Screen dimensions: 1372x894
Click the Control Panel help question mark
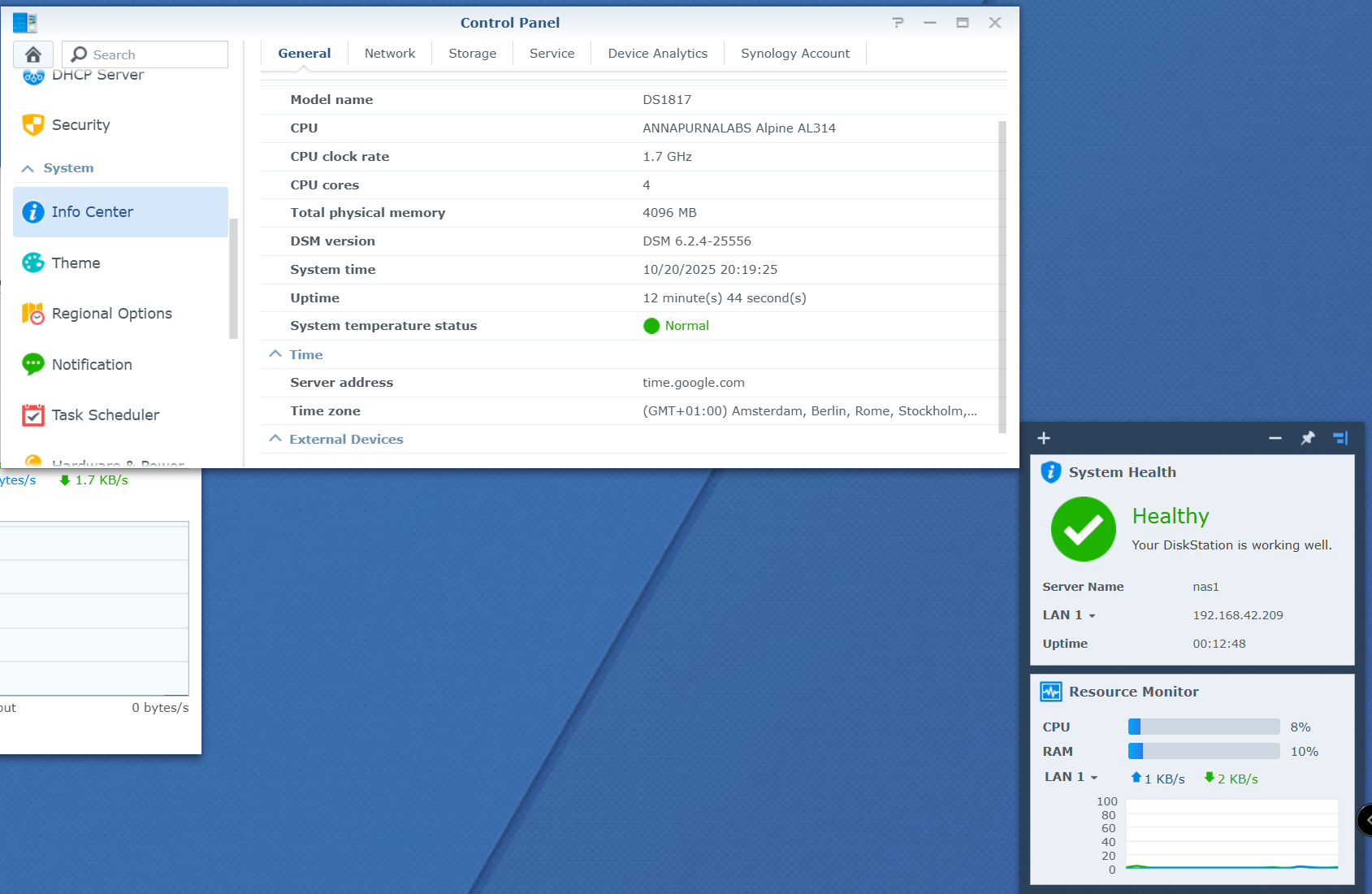pyautogui.click(x=898, y=23)
